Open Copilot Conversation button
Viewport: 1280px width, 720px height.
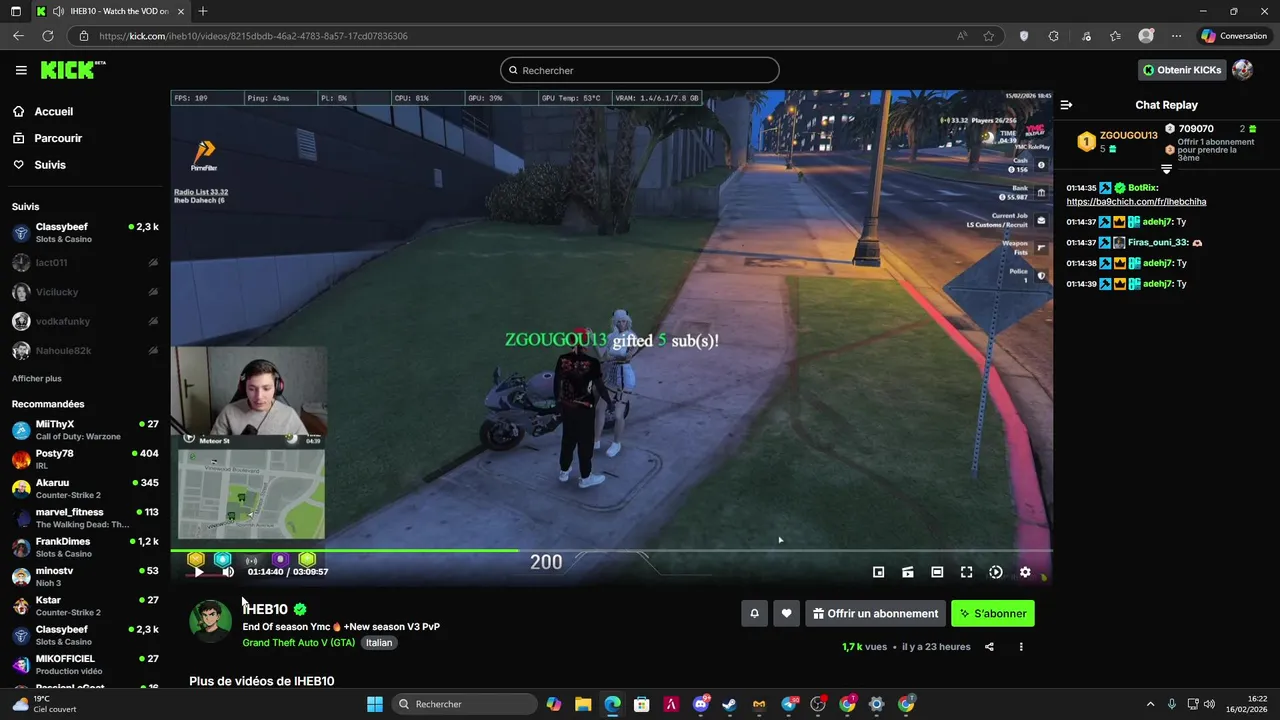click(1235, 36)
